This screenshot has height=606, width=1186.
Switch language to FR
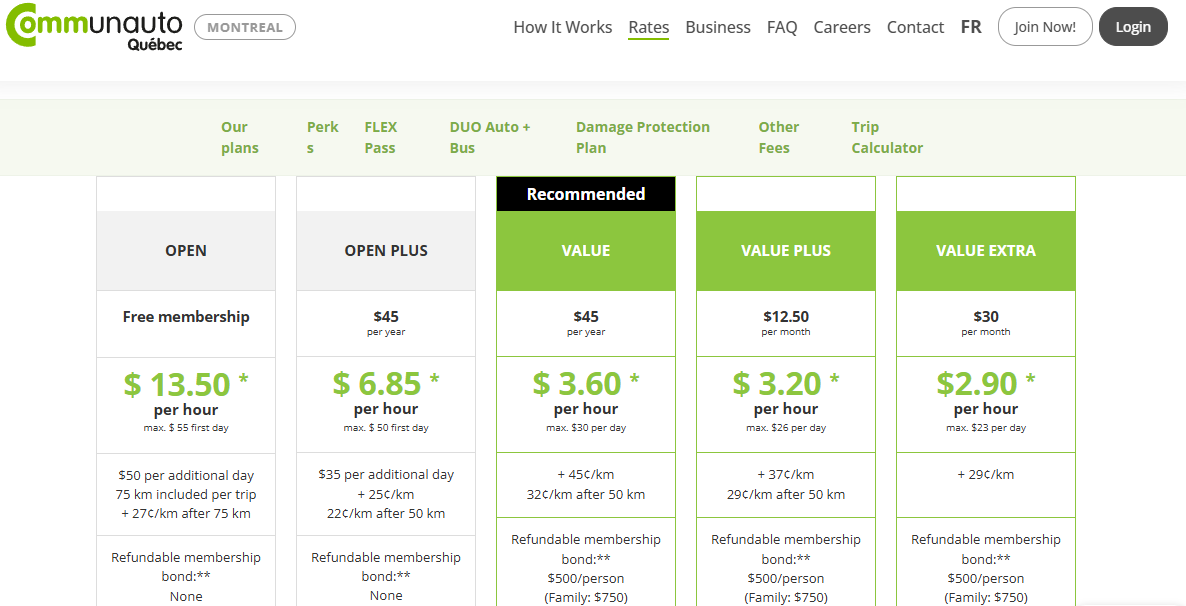pos(971,27)
